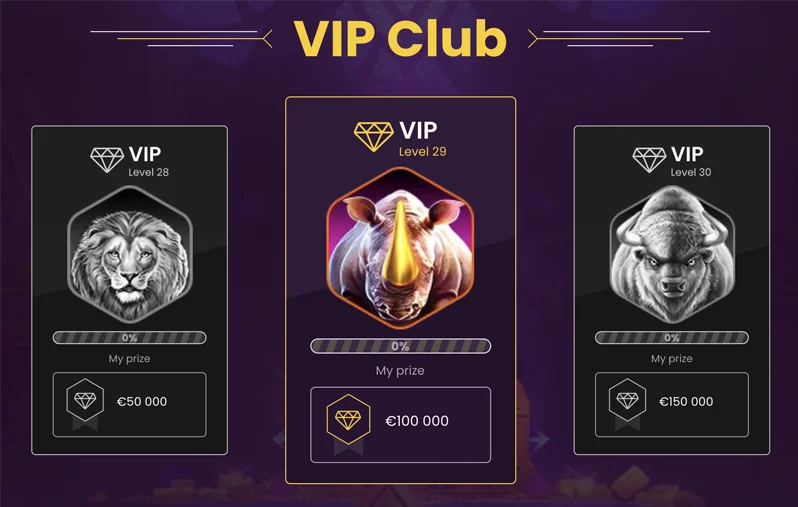Click the Level 29 label text

pos(422,152)
